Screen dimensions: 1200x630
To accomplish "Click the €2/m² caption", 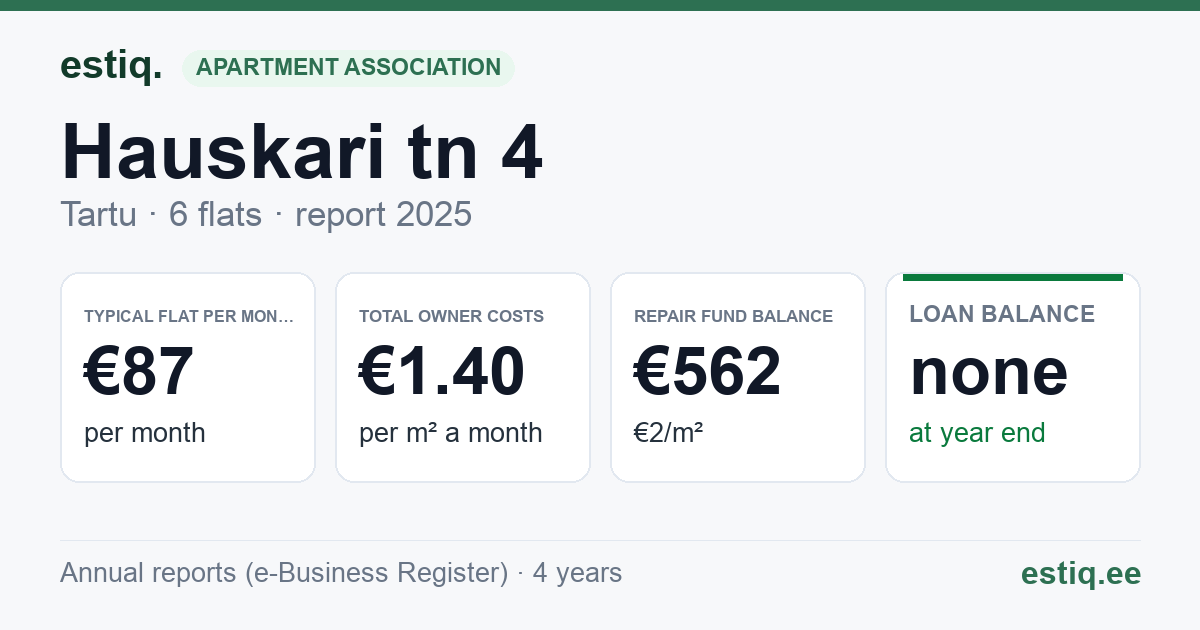I will [668, 433].
